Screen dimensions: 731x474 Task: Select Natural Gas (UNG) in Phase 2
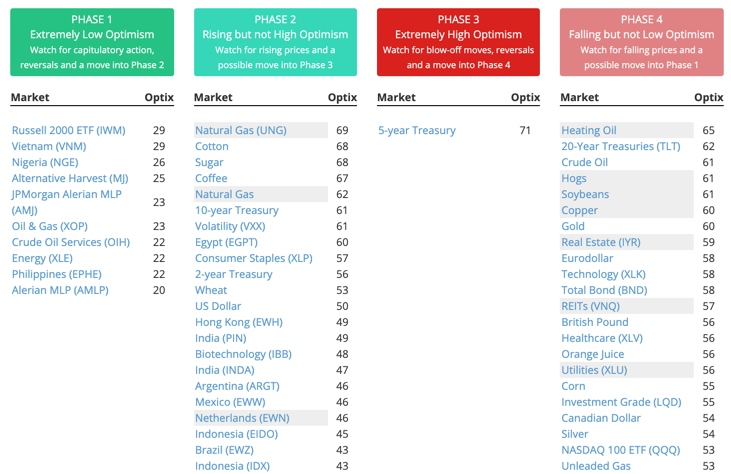240,130
